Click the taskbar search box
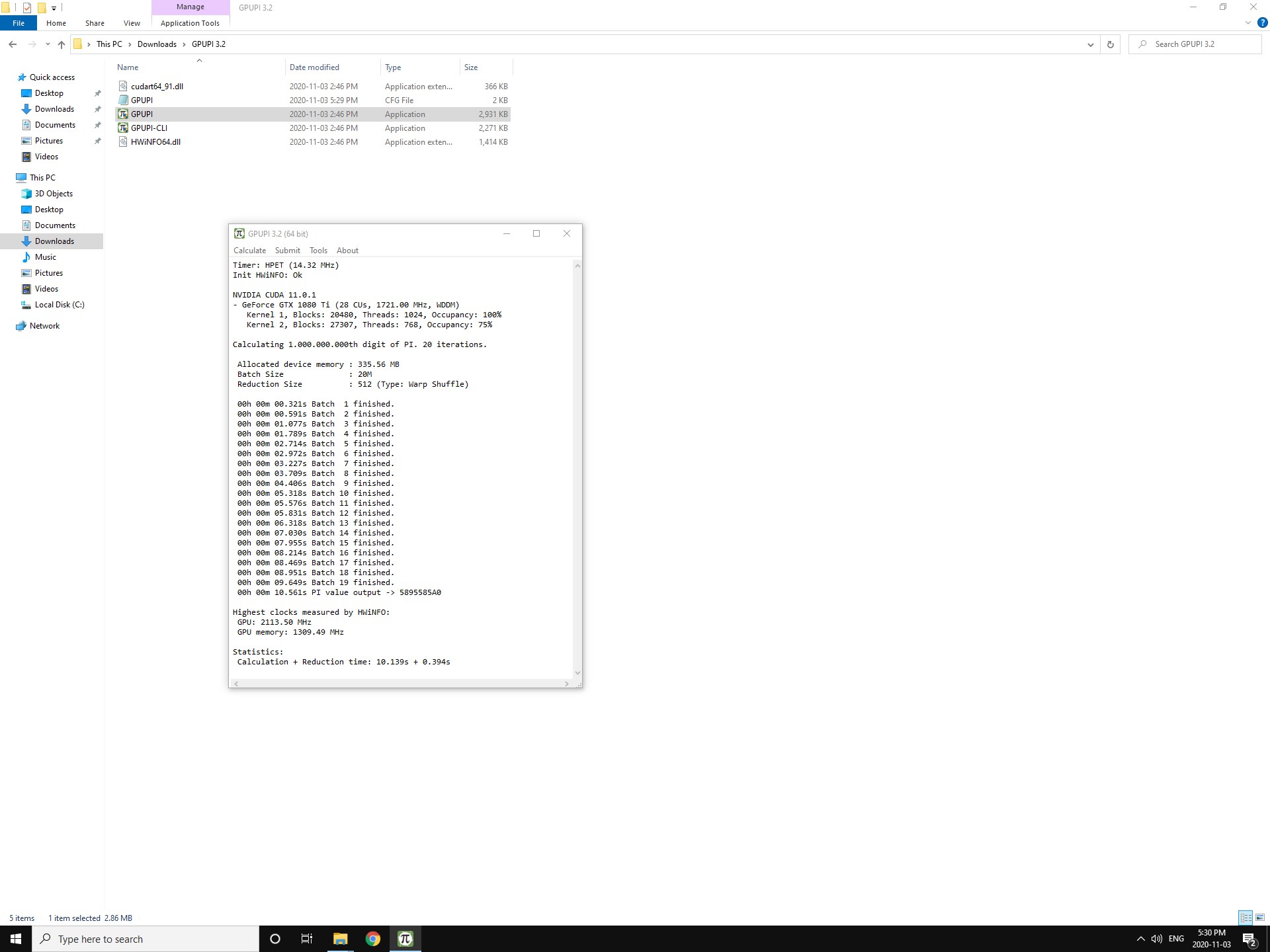This screenshot has width=1270, height=952. pos(146,939)
